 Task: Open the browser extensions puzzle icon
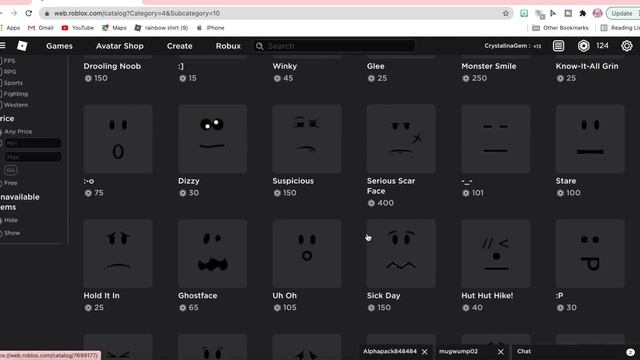point(583,13)
